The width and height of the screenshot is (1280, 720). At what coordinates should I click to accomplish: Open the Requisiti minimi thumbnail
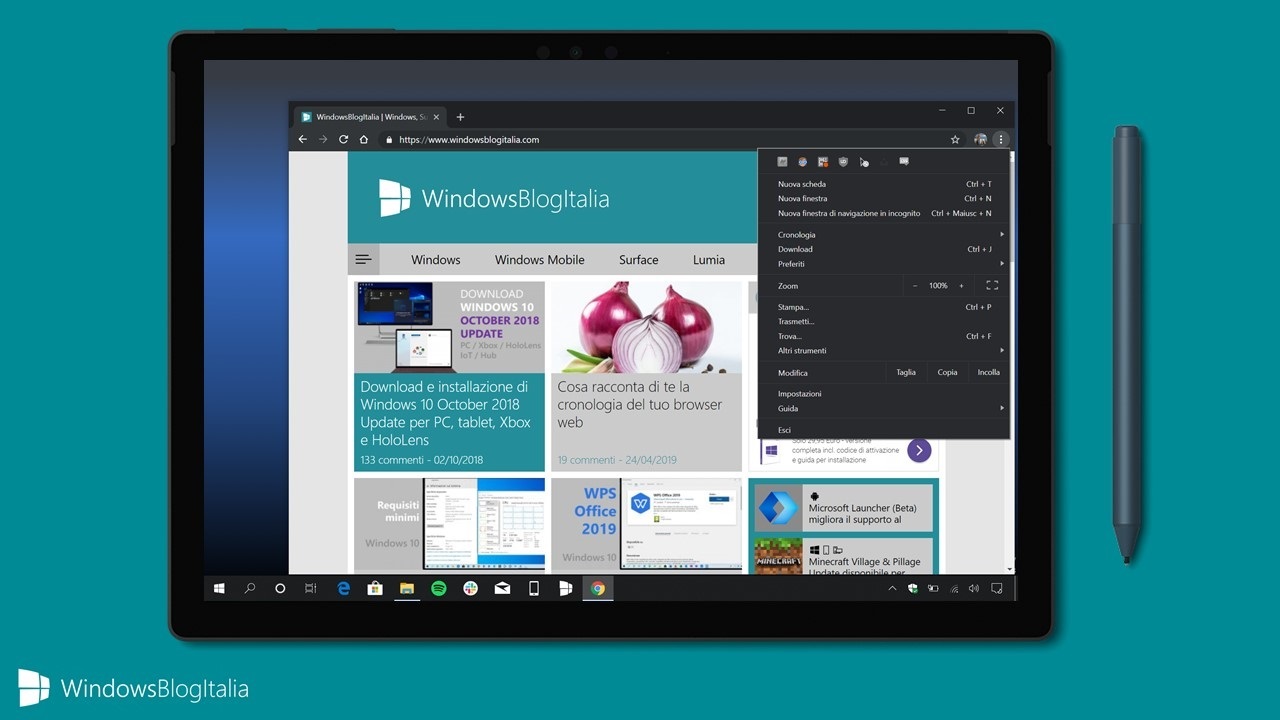pyautogui.click(x=449, y=524)
